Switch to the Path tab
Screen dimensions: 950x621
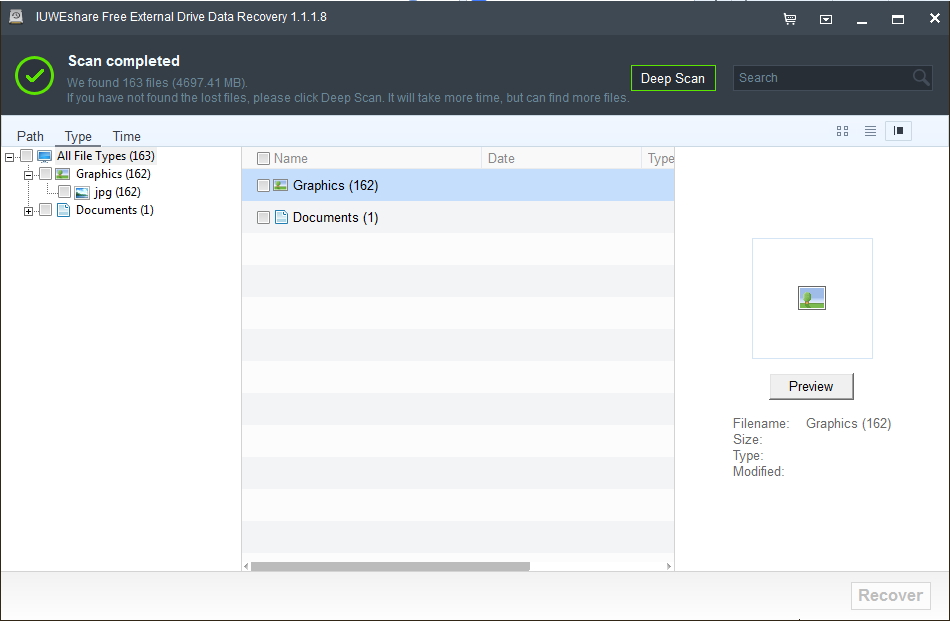[30, 136]
